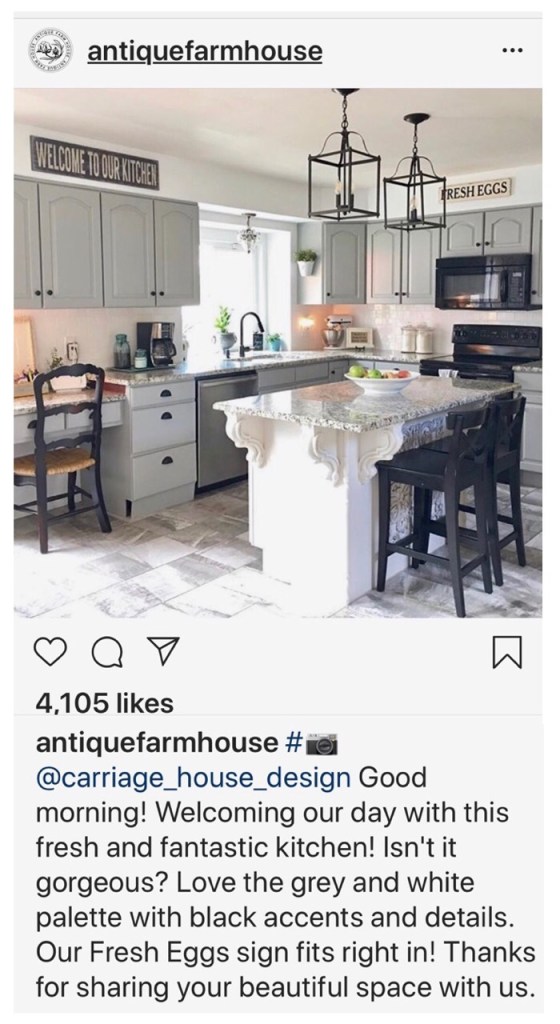This screenshot has height=1024, width=560.
Task: Tap the left lantern pendant light
Action: click(x=344, y=157)
